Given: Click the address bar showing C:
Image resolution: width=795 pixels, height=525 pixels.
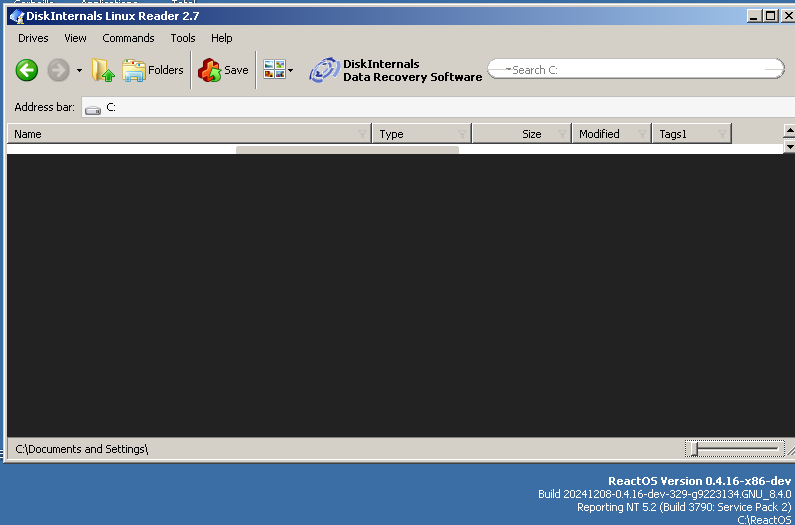Looking at the screenshot, I should pyautogui.click(x=438, y=108).
